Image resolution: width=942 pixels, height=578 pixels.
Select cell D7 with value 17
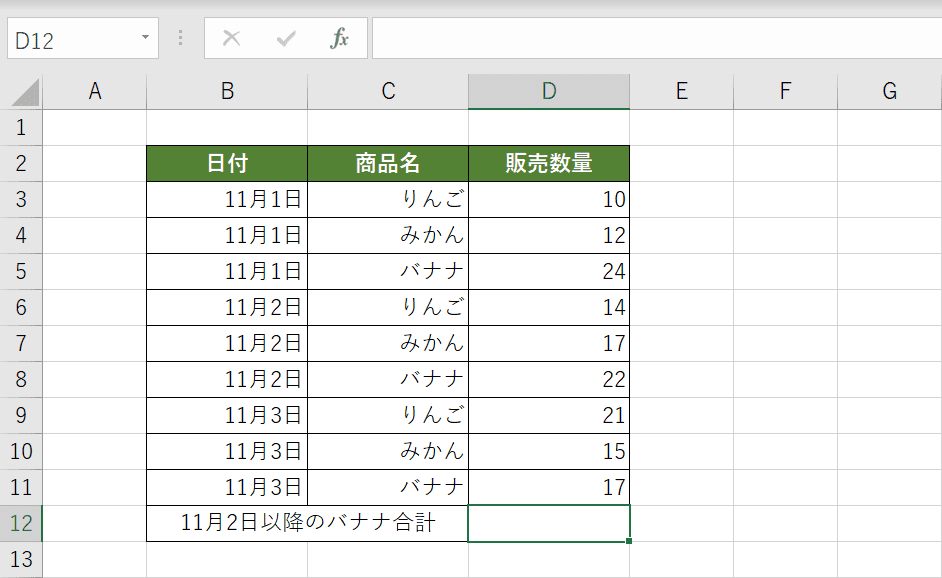coord(549,344)
